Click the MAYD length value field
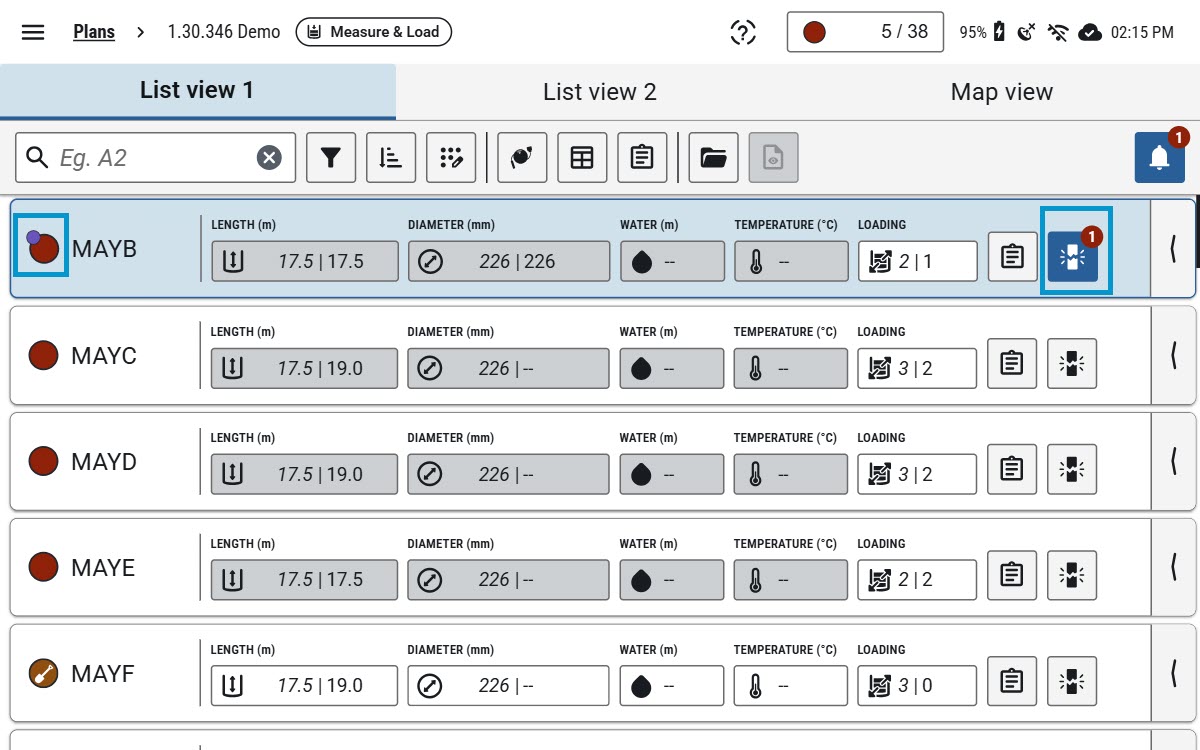 click(x=304, y=474)
